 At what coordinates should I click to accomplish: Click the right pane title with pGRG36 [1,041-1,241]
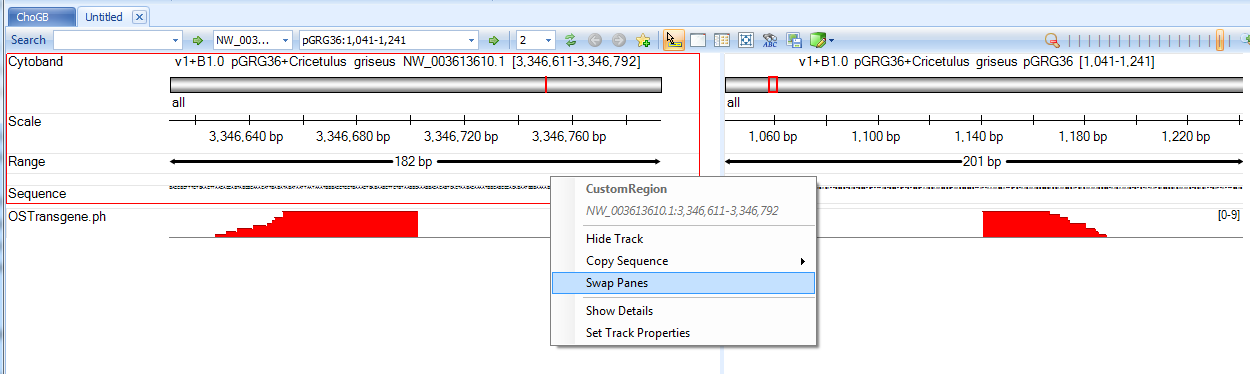(976, 61)
